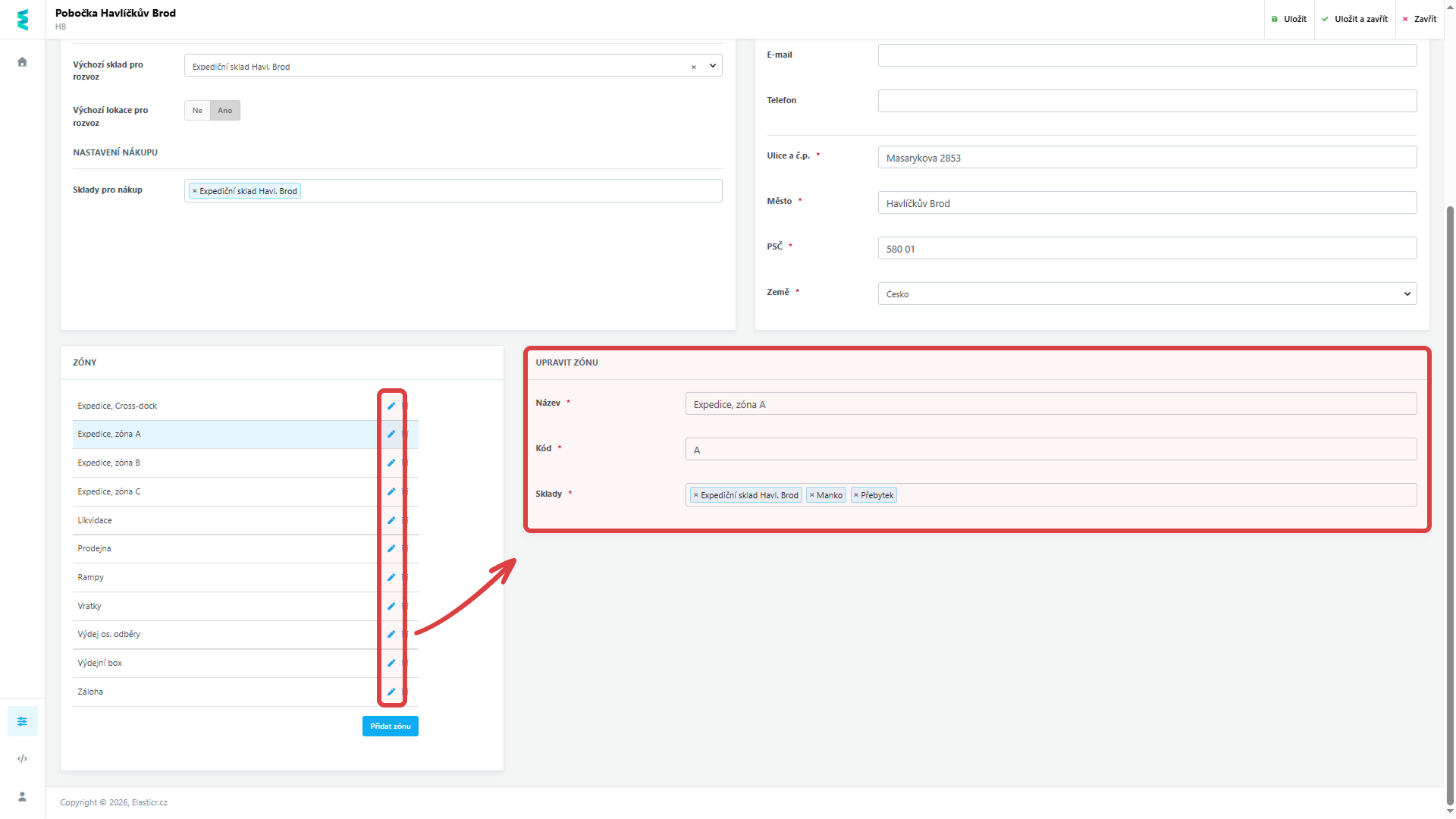1456x819 pixels.
Task: Open developer code icon in sidebar
Action: [x=23, y=758]
